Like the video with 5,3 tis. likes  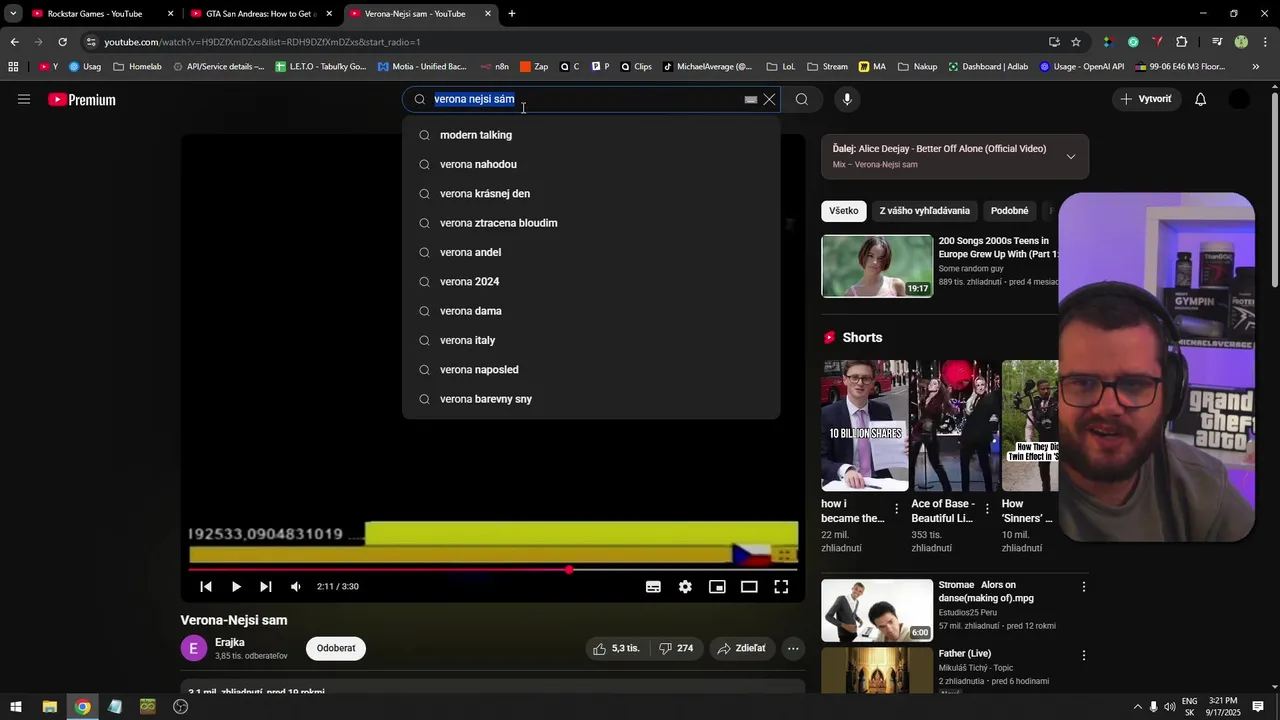(x=616, y=649)
